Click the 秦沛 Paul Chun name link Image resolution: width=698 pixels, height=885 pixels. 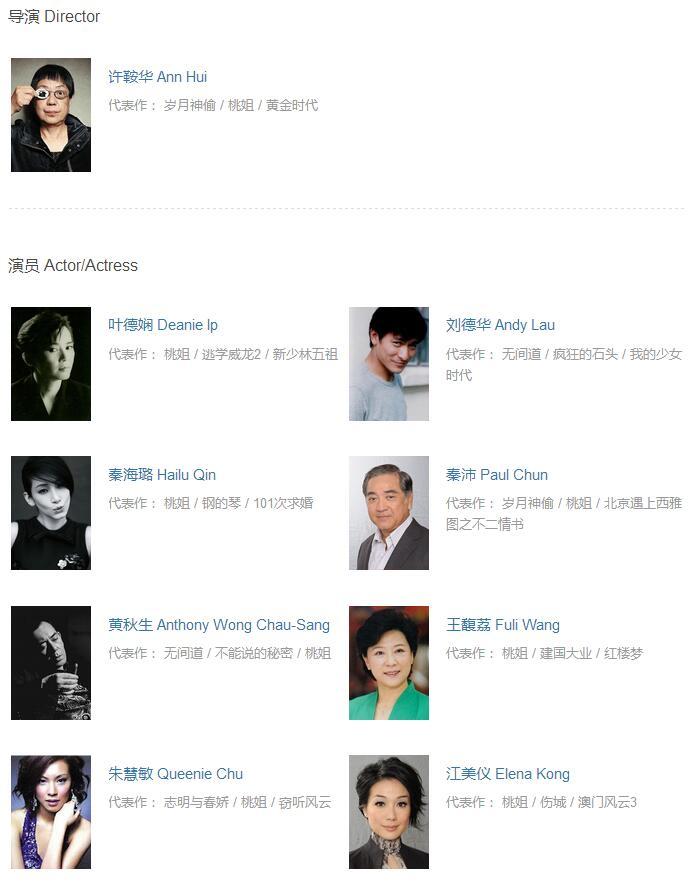click(x=497, y=475)
